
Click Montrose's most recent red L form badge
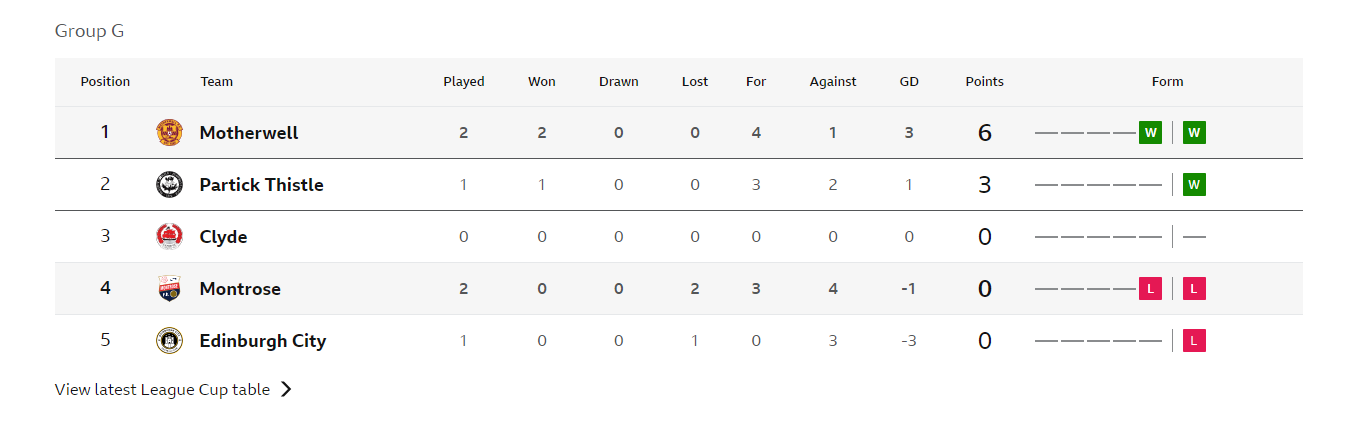point(1194,288)
